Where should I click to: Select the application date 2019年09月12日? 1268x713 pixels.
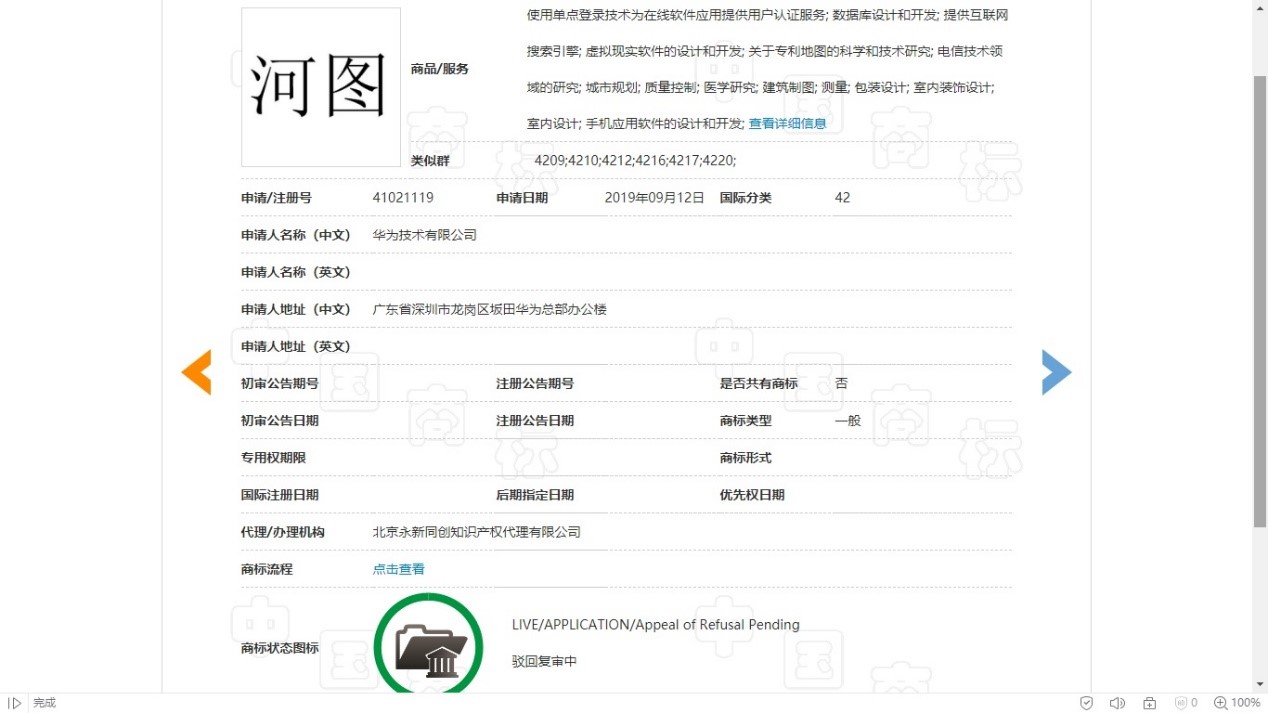pos(654,198)
